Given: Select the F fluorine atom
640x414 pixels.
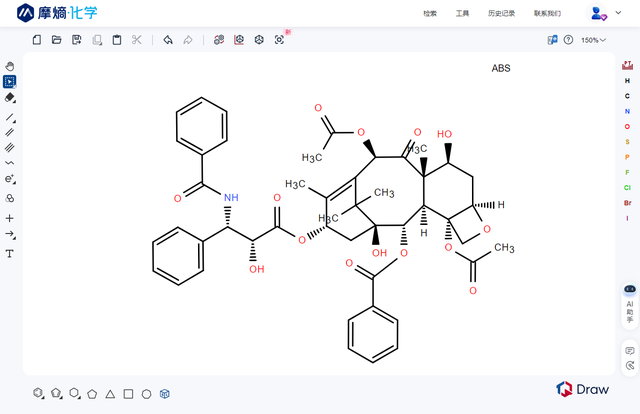Looking at the screenshot, I should 627,172.
